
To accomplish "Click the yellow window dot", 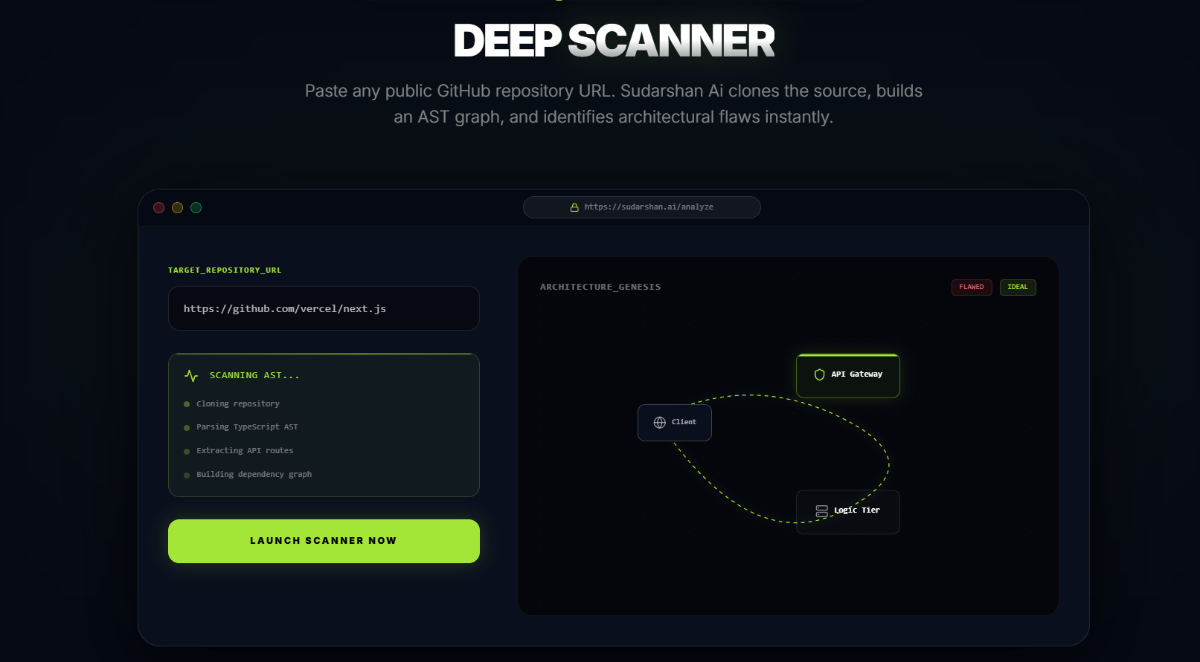I will [177, 207].
